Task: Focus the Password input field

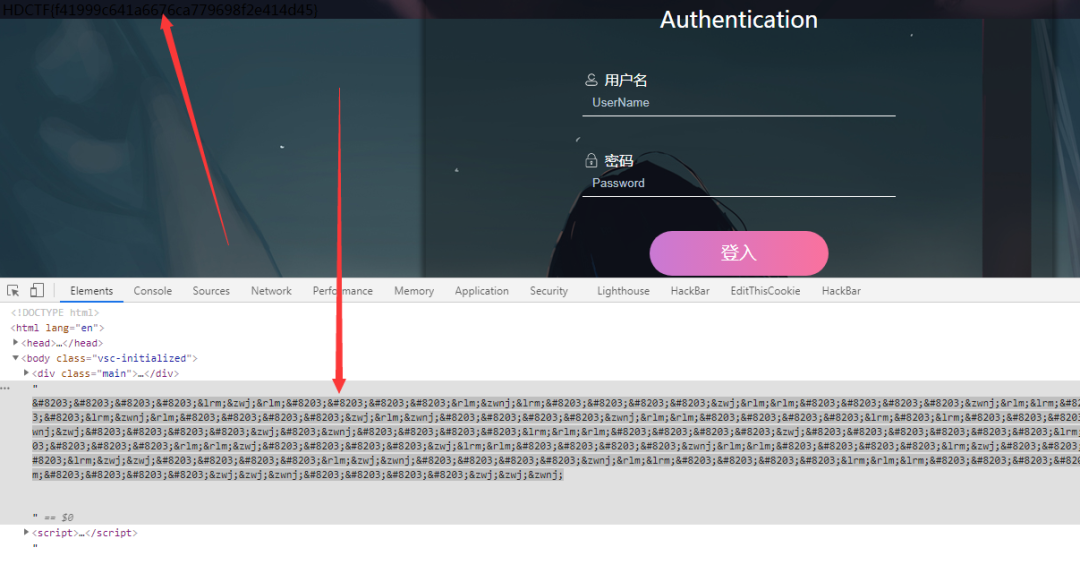Action: [738, 183]
